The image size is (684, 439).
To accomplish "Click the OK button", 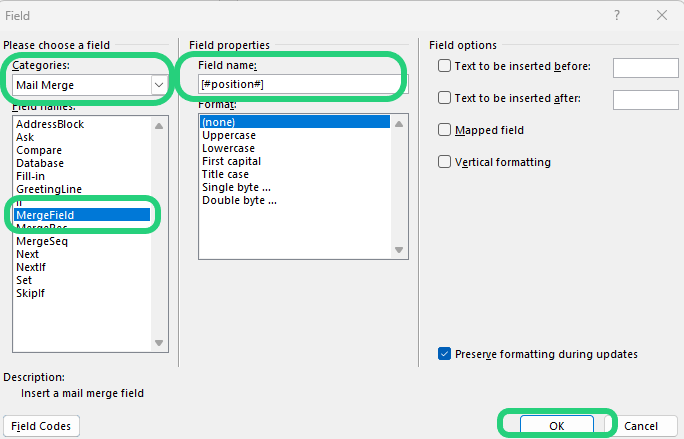I will tap(557, 426).
